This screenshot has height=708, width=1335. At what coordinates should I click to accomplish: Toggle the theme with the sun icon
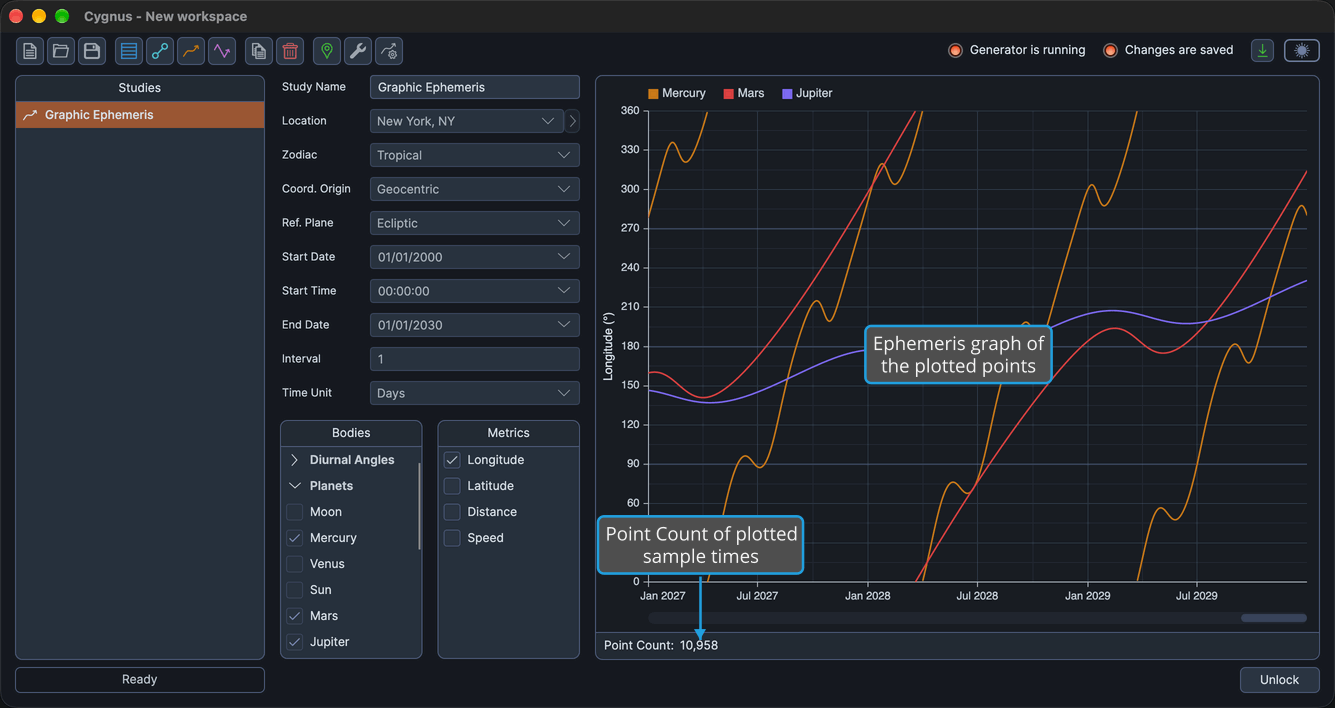(x=1302, y=51)
